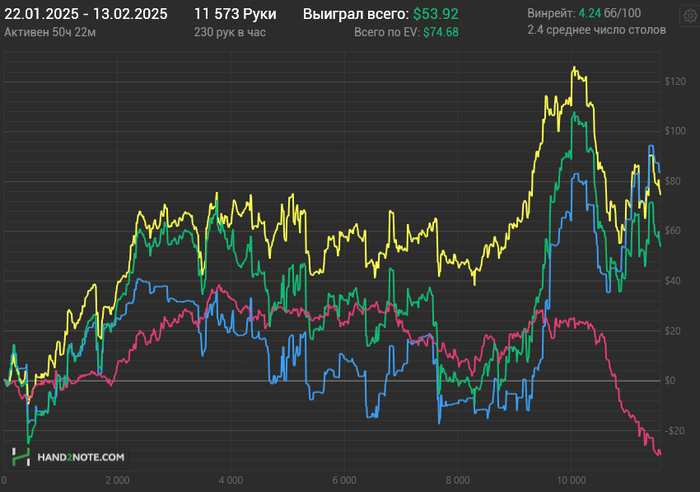Click the '11 573 Руки' hands count
The width and height of the screenshot is (700, 492).
235,14
